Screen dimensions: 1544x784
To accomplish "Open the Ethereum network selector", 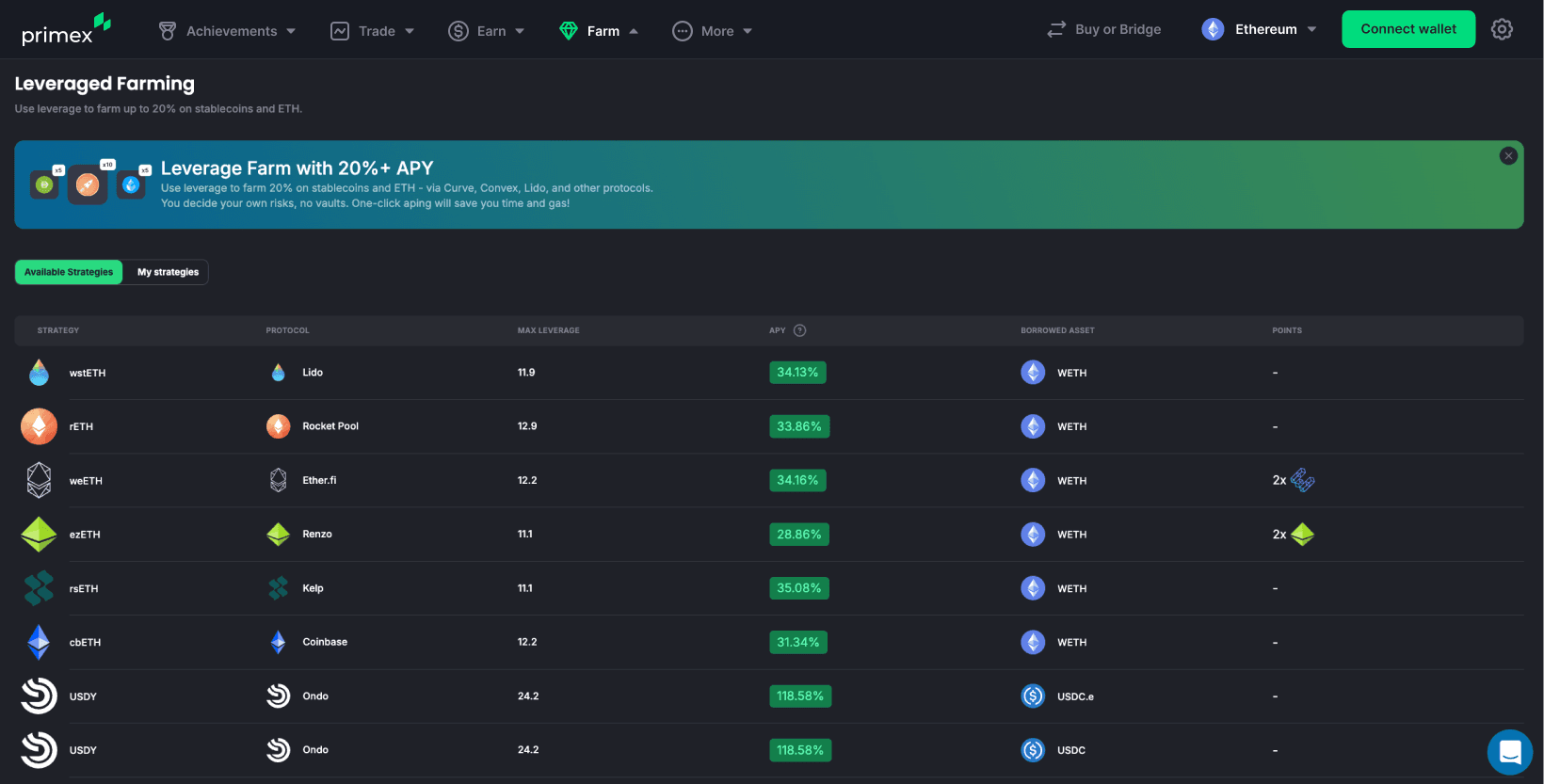I will [x=1259, y=29].
